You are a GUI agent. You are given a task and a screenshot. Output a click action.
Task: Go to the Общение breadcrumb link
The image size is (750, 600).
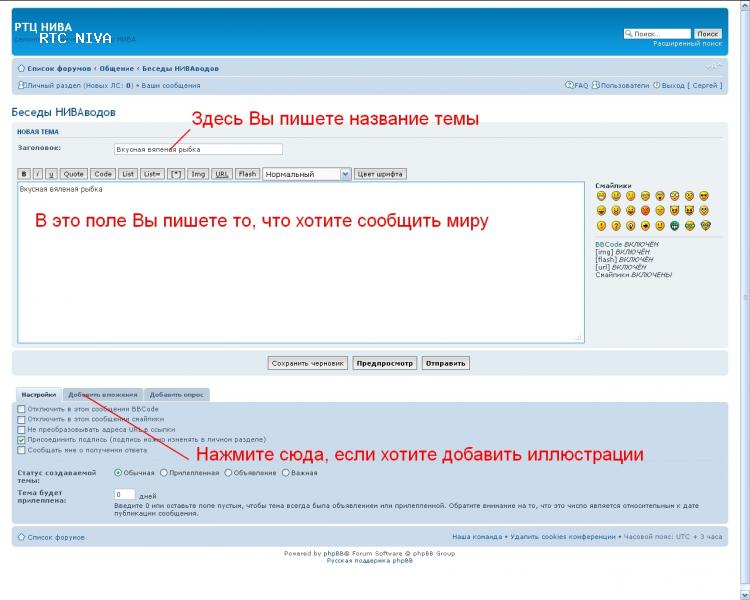click(117, 68)
